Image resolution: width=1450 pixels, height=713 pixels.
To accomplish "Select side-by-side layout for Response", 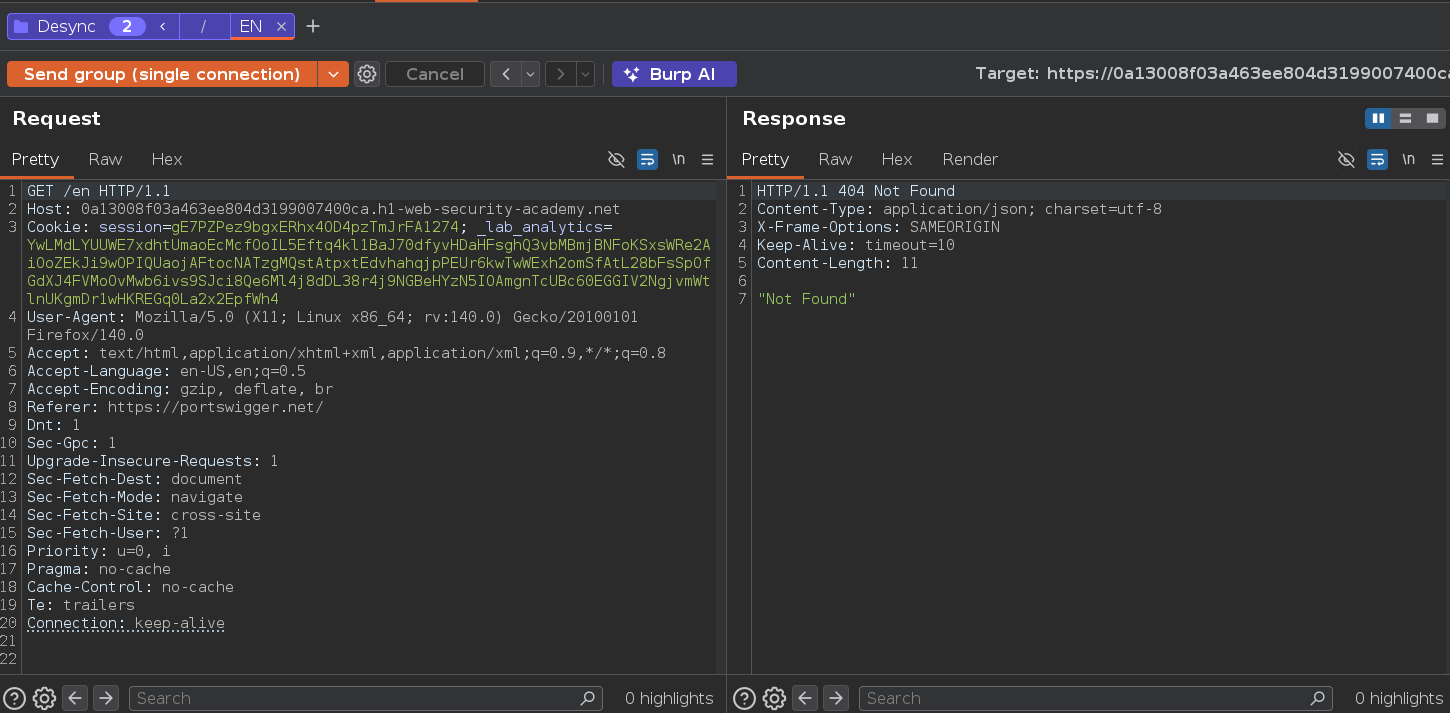I will tap(1379, 118).
